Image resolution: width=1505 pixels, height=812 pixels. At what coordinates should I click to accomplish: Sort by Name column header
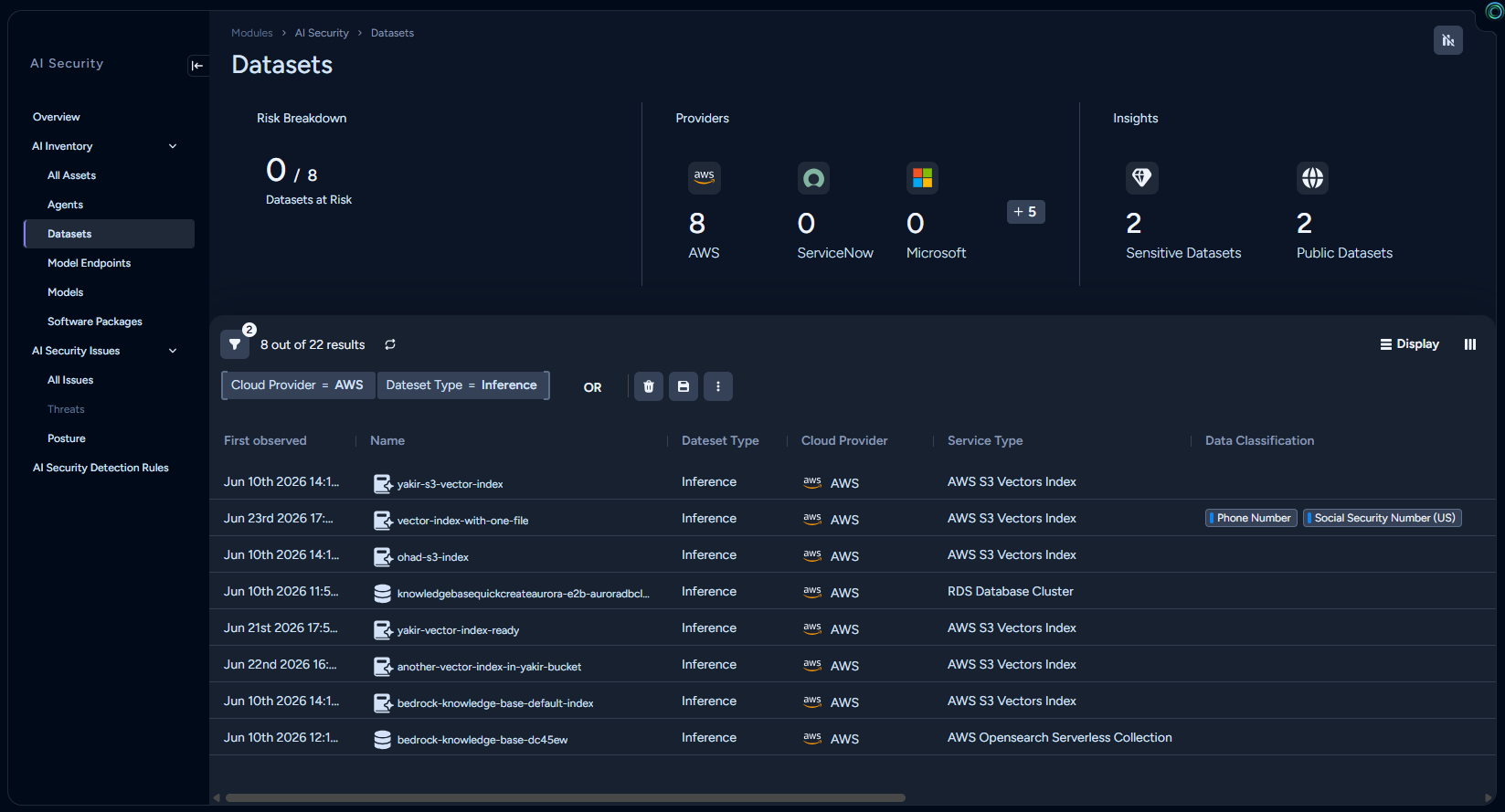387,440
